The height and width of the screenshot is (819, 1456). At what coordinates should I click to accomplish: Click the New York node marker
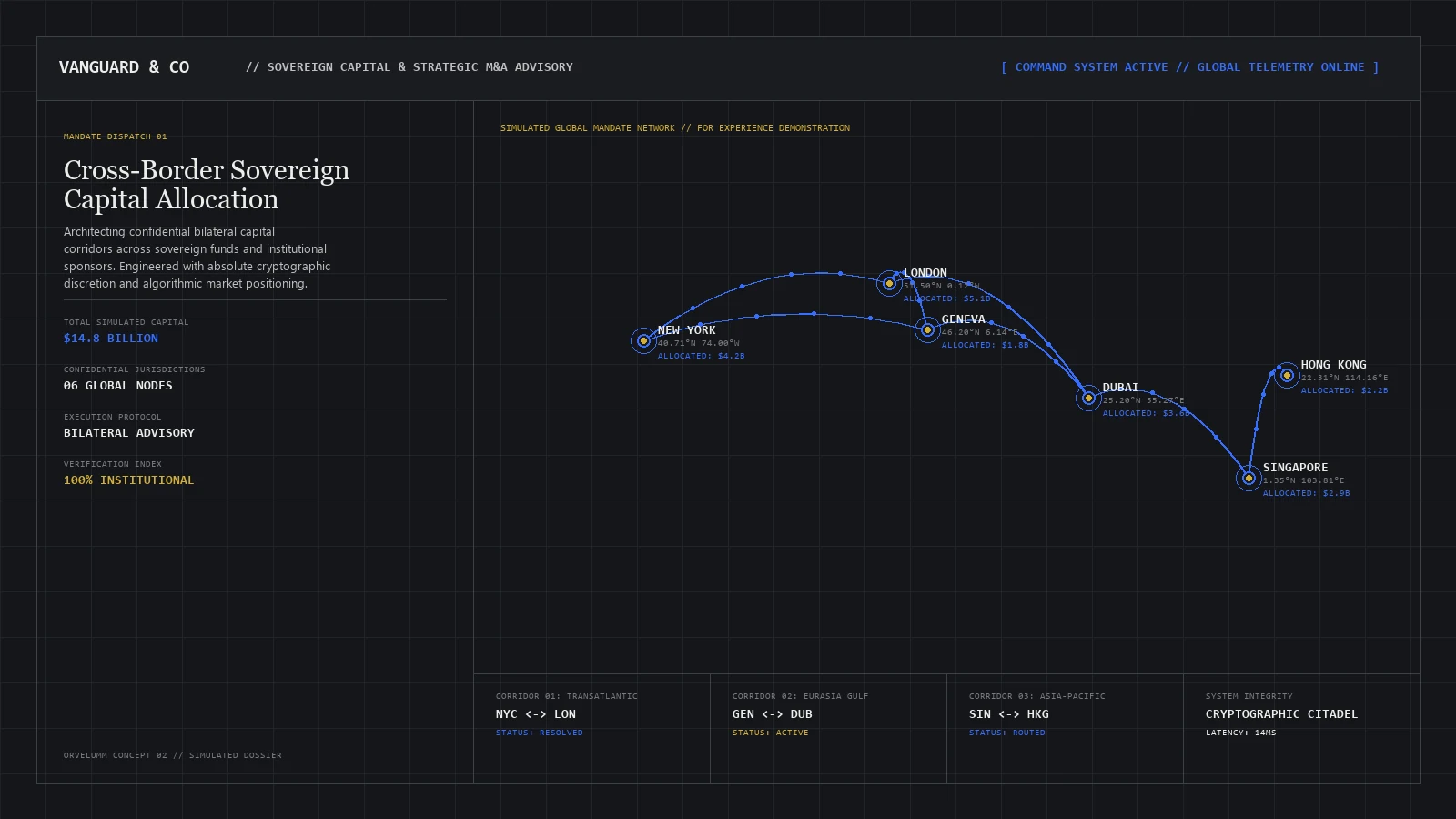pos(643,340)
